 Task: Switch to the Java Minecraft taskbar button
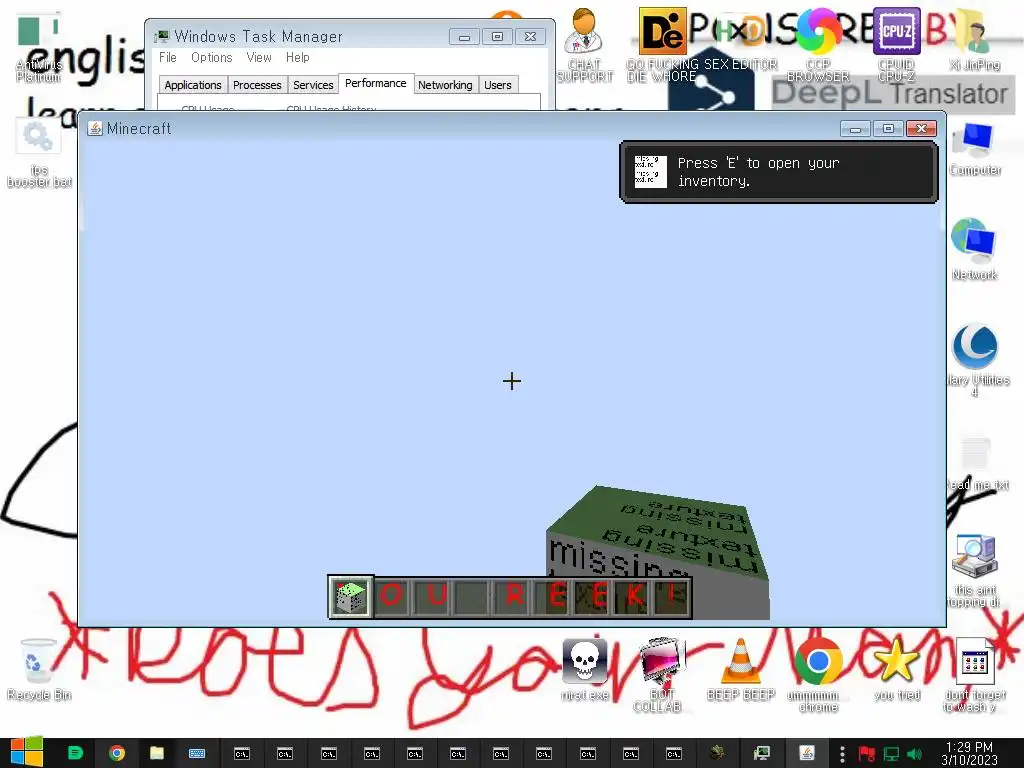[807, 753]
